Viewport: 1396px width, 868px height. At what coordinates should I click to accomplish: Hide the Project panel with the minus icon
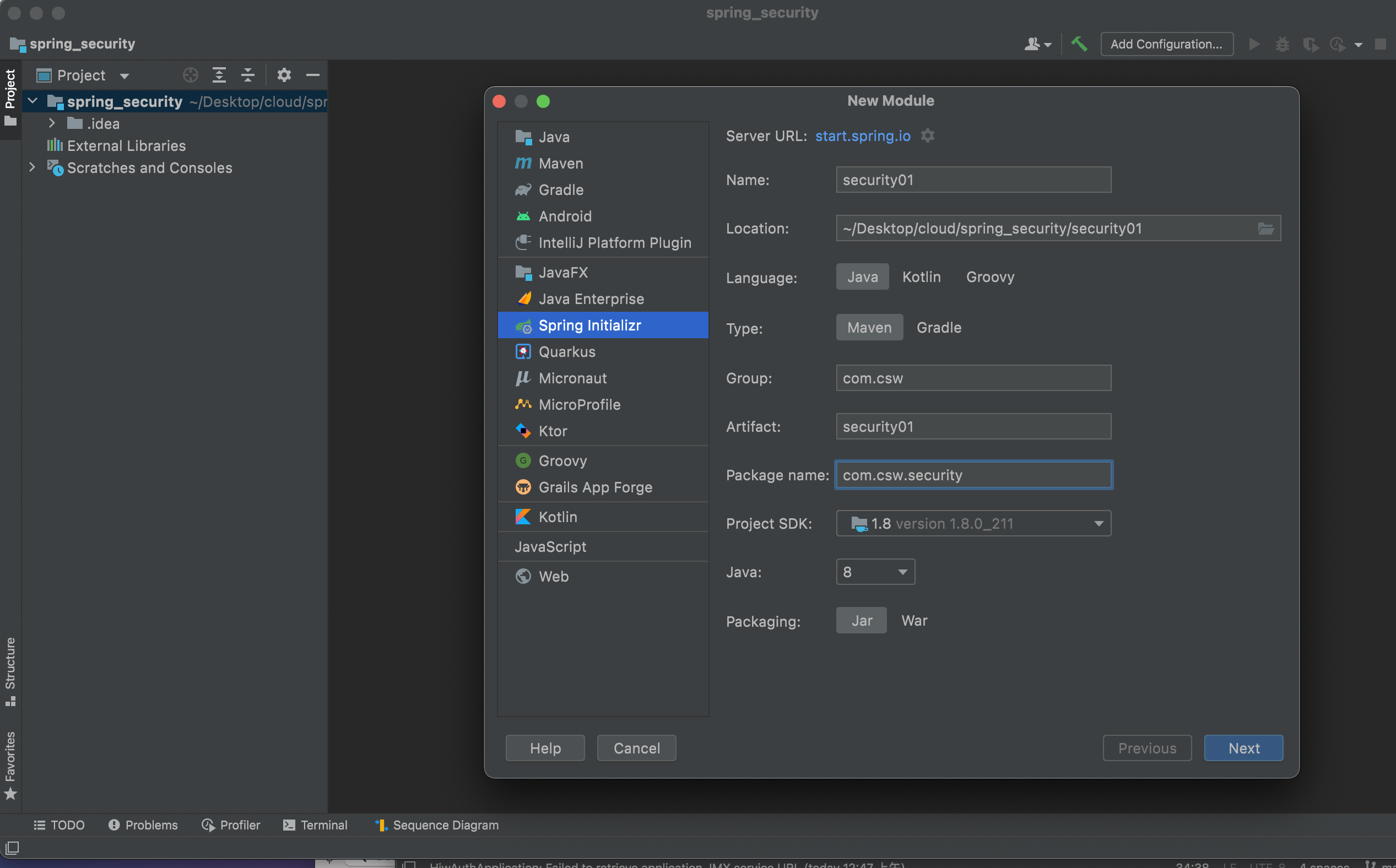(x=313, y=75)
